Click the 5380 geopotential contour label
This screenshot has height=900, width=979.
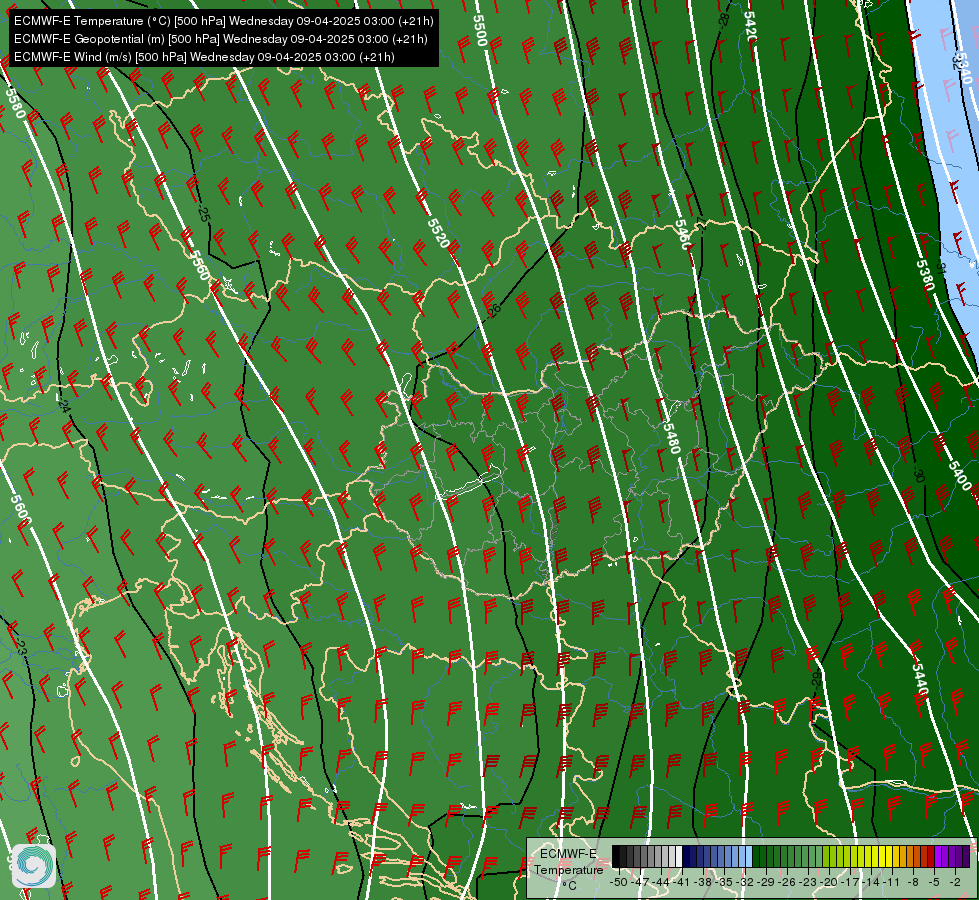[x=925, y=275]
